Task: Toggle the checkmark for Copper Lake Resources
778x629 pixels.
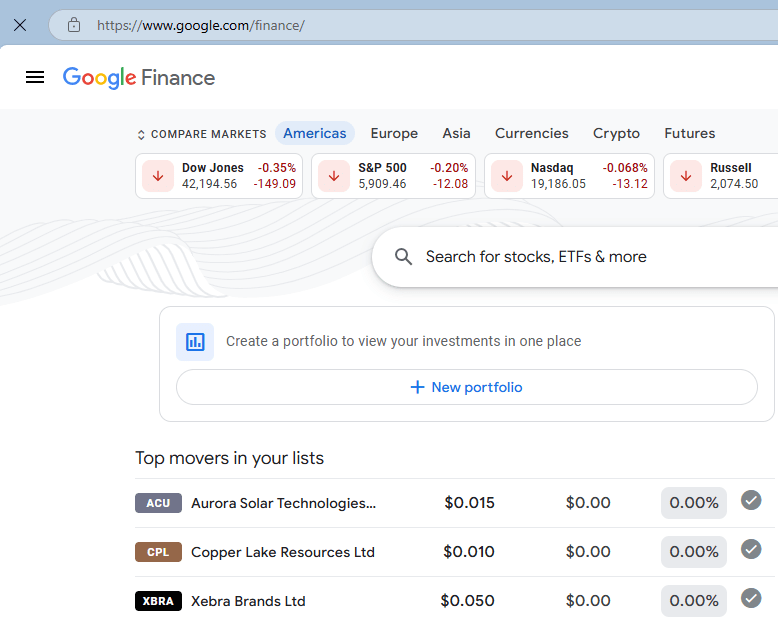Action: coord(751,550)
